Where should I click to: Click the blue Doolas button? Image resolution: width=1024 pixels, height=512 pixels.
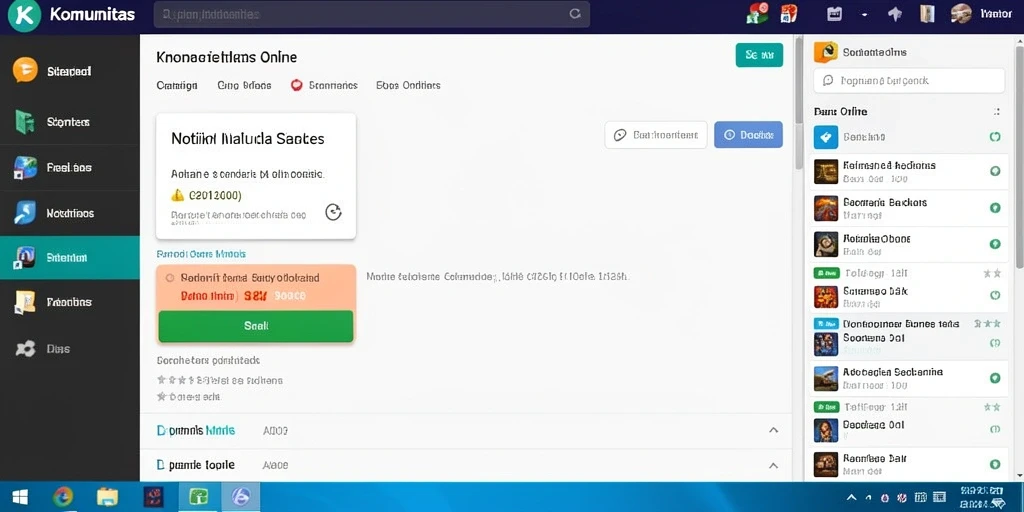tap(748, 135)
